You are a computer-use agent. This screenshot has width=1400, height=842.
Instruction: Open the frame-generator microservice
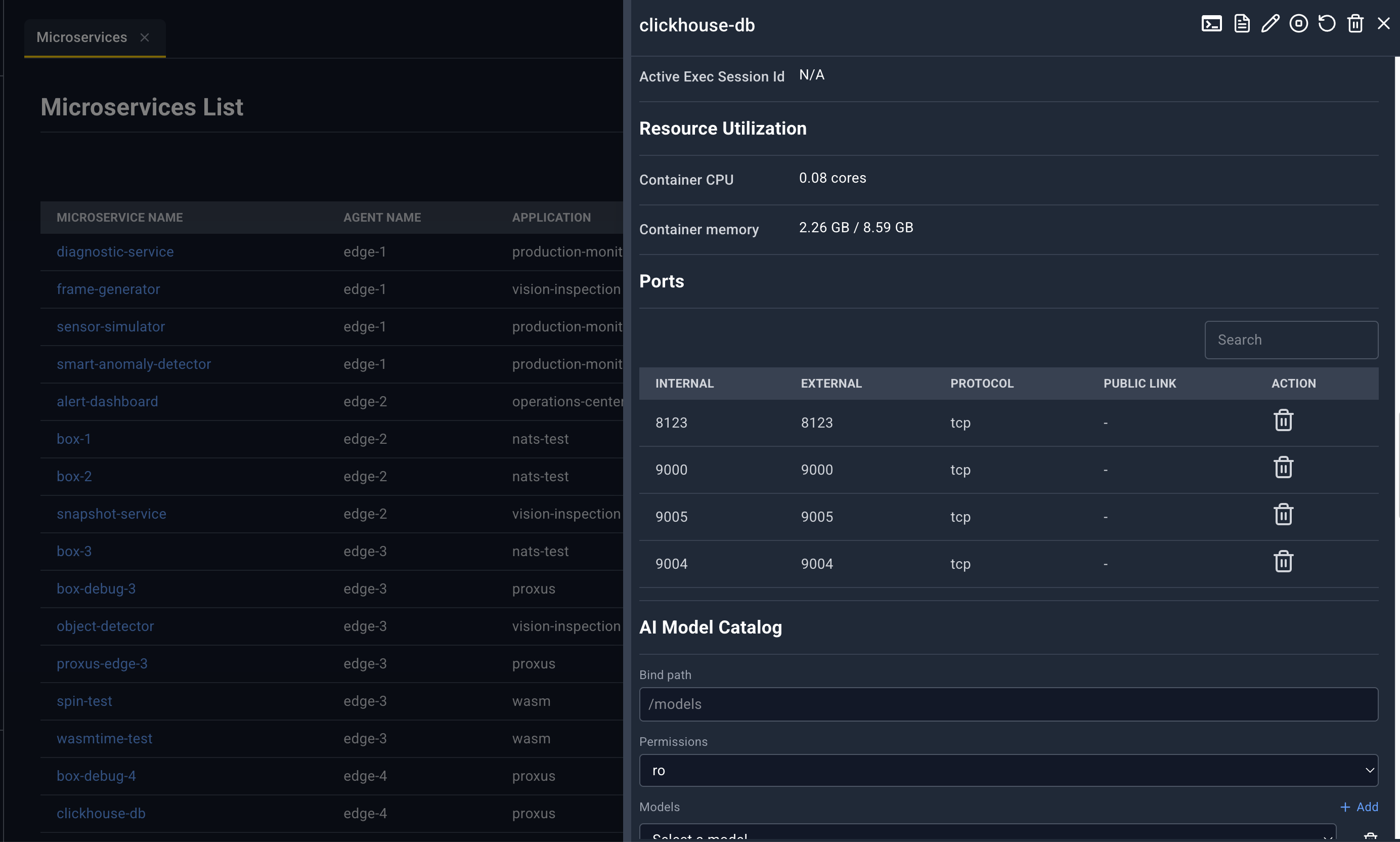[x=108, y=289]
